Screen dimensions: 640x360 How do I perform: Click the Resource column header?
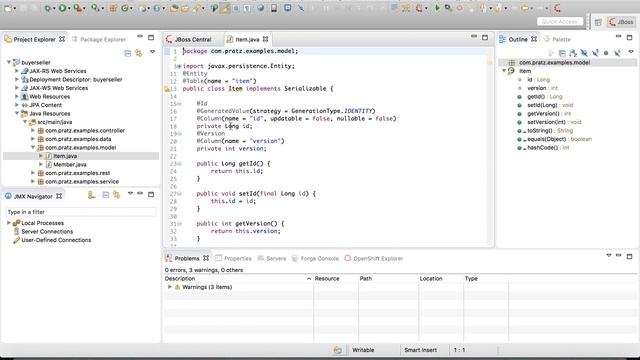[x=336, y=278]
